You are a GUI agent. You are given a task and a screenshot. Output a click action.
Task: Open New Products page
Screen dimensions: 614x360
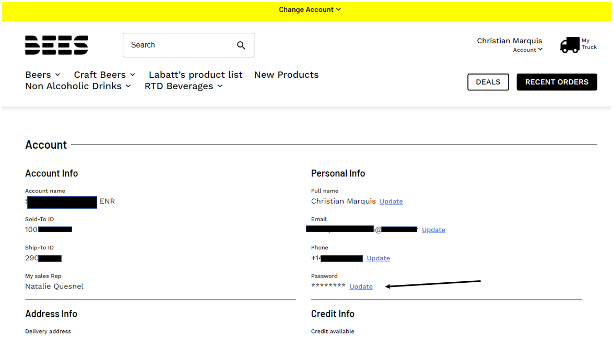[286, 75]
